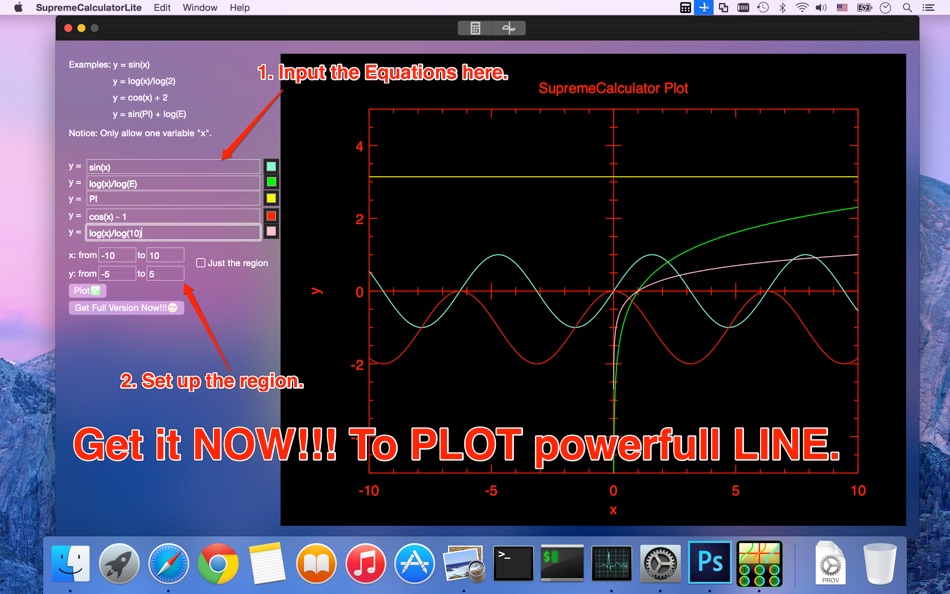
Task: Open the memory-chip status menu bar icon
Action: click(743, 7)
